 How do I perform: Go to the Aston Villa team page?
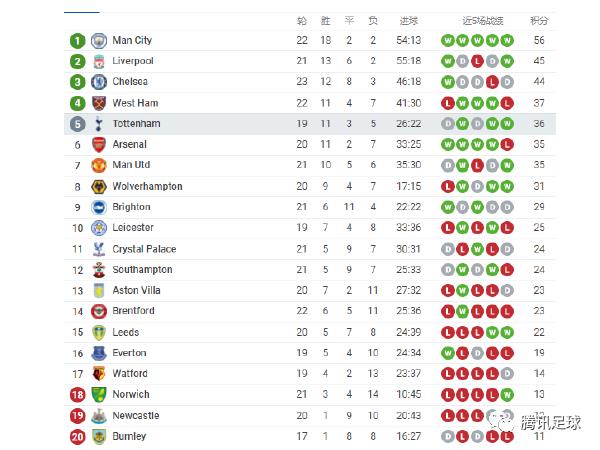tap(137, 290)
